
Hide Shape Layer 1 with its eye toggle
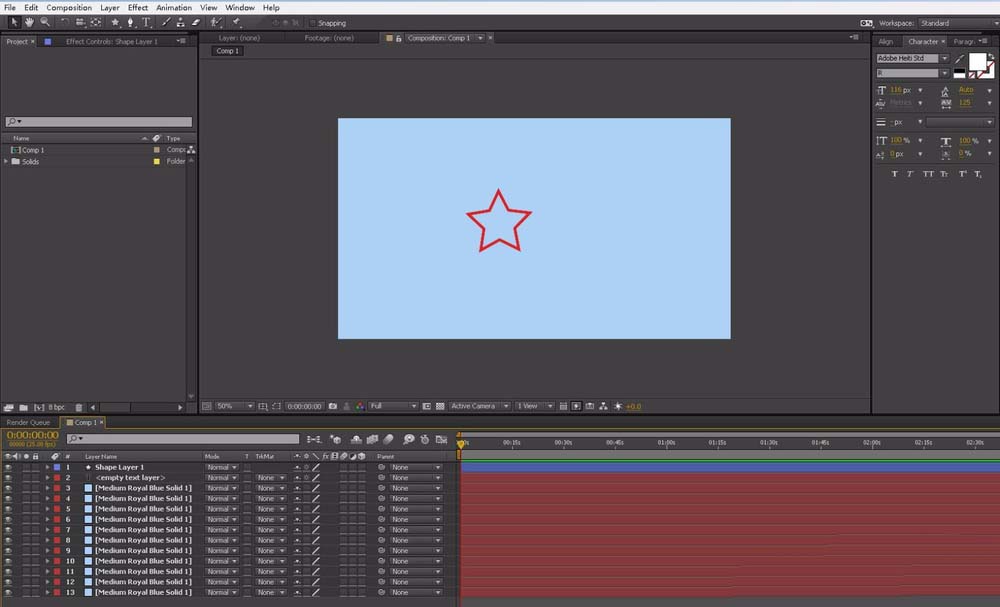[x=8, y=467]
